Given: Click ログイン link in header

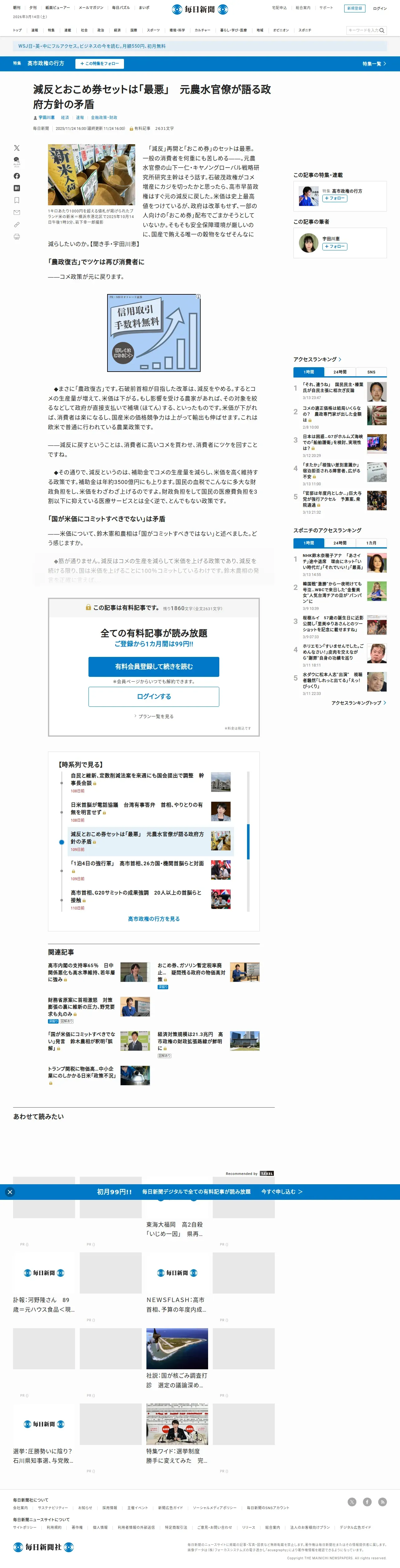Looking at the screenshot, I should click(x=379, y=8).
